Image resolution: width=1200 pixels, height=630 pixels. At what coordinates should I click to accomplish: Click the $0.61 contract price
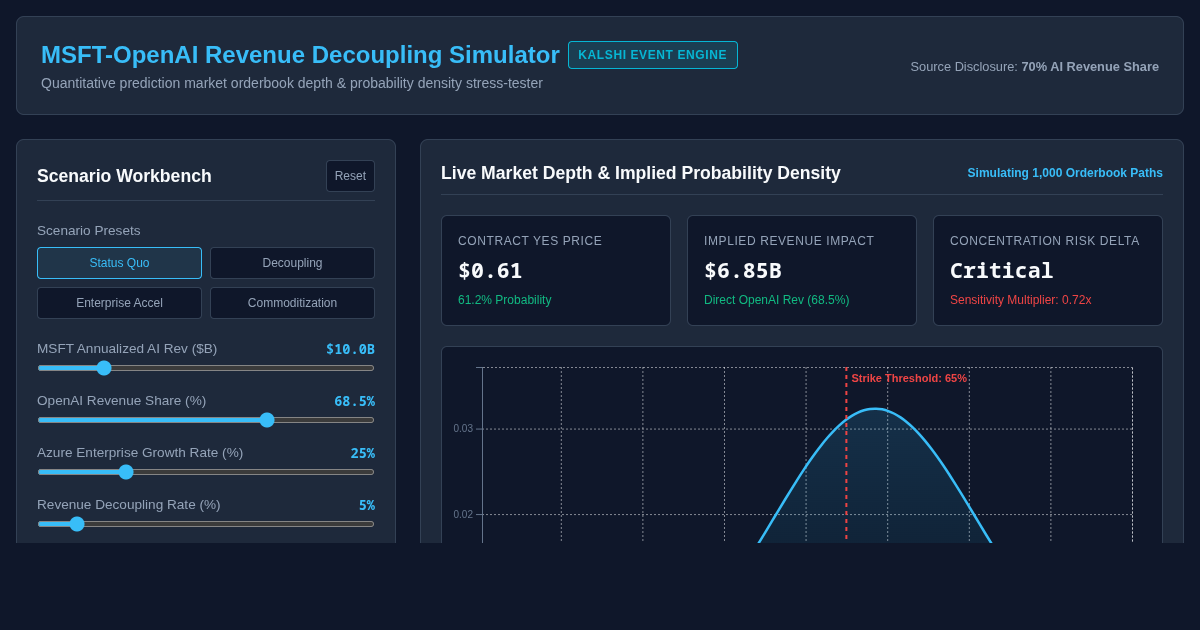(x=490, y=270)
